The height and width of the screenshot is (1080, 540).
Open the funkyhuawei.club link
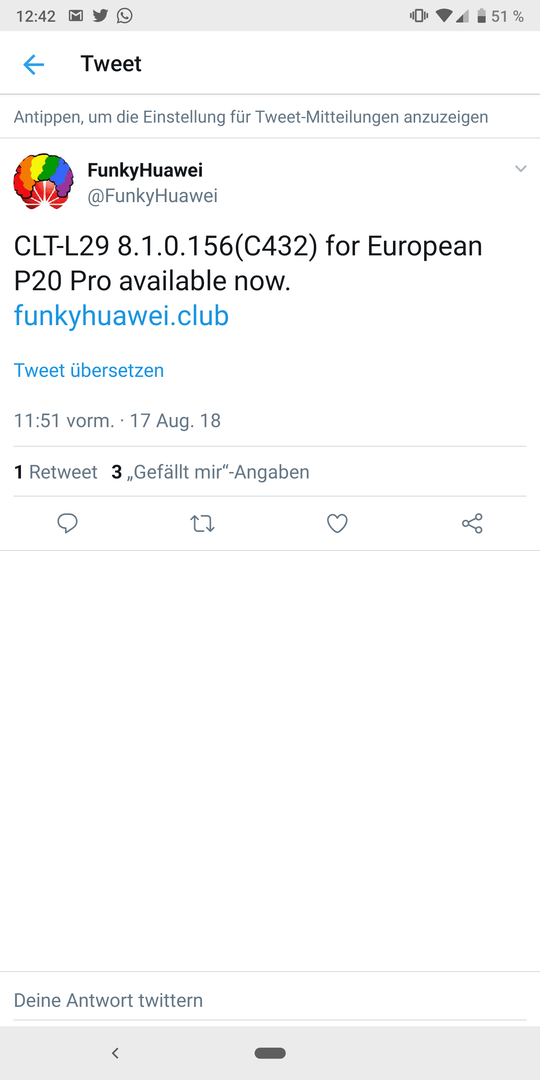(x=121, y=316)
